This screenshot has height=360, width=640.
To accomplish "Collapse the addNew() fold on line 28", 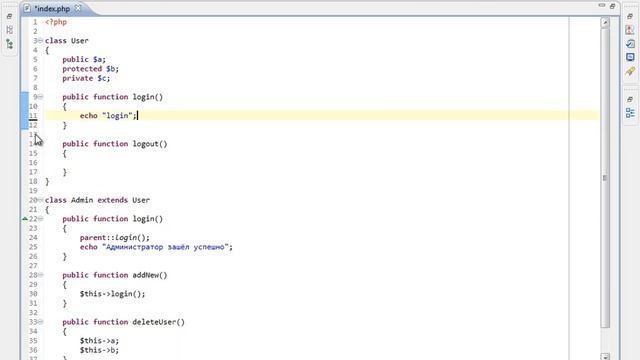I will (40, 276).
